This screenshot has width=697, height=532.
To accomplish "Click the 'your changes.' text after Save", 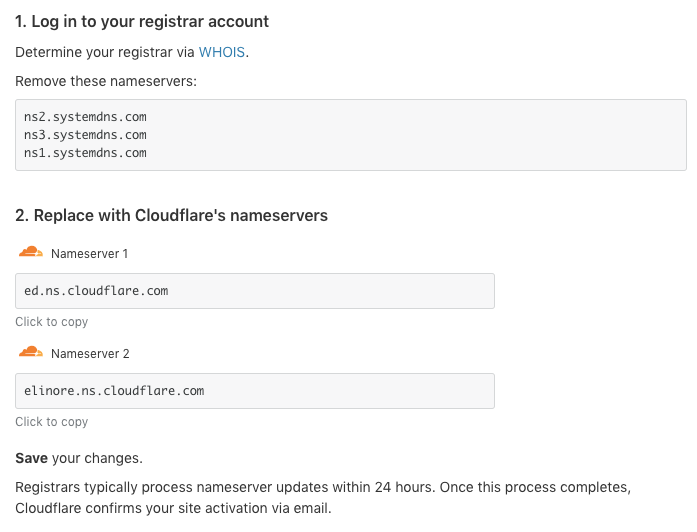I will point(97,459).
